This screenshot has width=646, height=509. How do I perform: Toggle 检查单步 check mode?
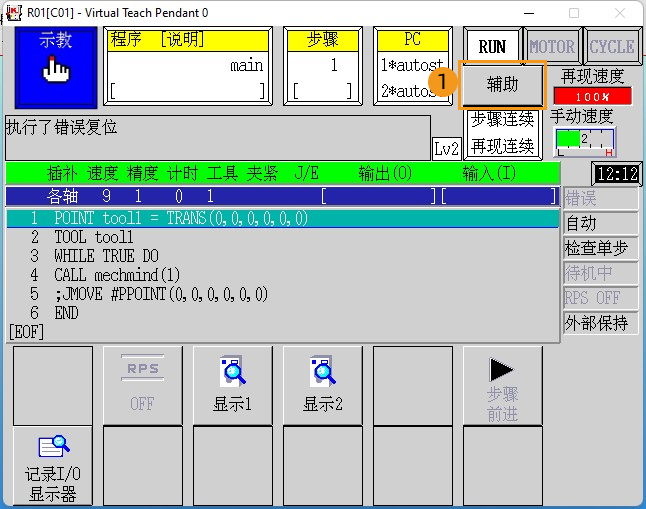pyautogui.click(x=600, y=248)
